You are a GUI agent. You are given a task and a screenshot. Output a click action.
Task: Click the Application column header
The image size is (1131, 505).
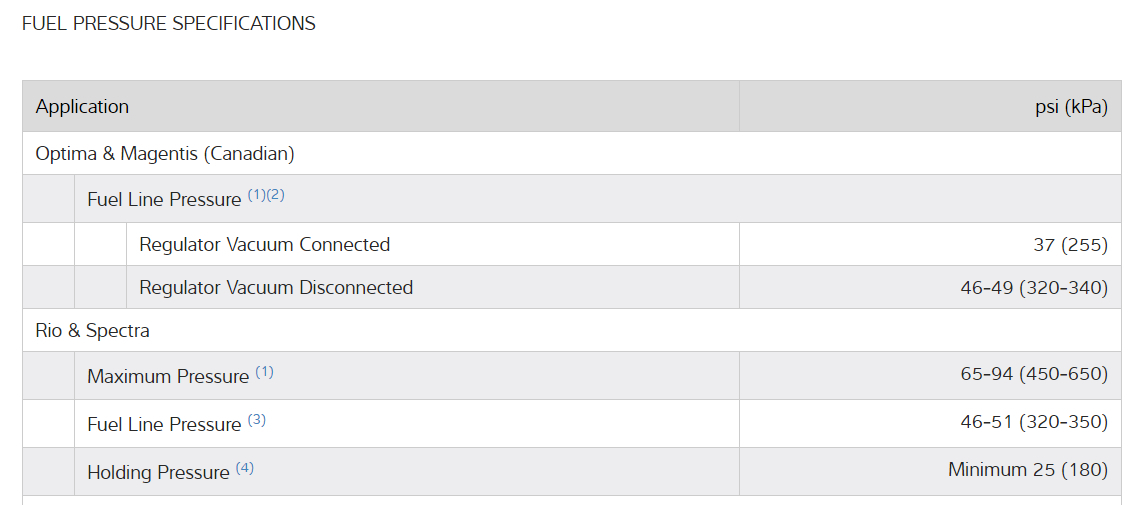click(82, 106)
